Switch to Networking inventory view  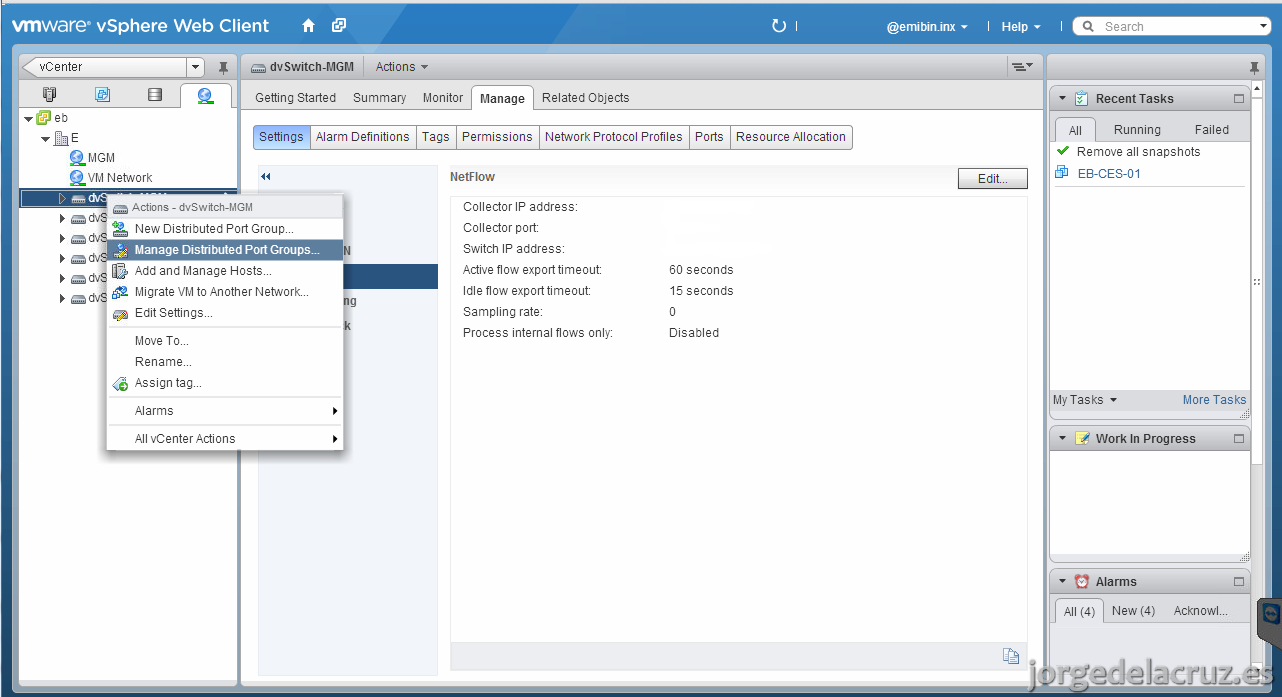[x=205, y=95]
